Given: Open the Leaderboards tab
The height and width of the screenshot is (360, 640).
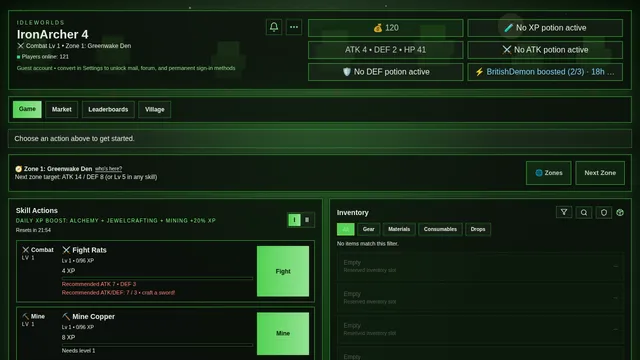Looking at the screenshot, I should (108, 109).
